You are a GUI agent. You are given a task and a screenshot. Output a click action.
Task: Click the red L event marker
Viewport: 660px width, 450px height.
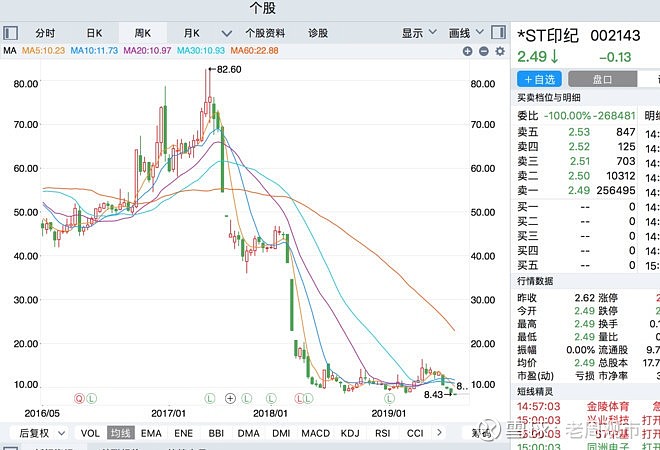[x=300, y=398]
